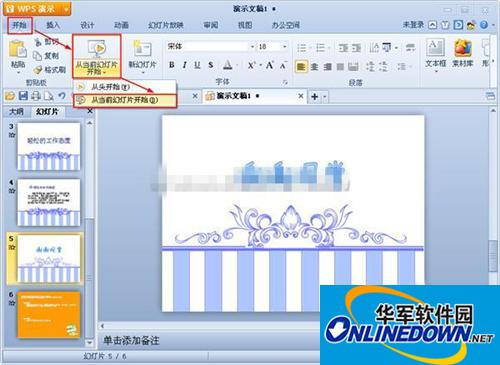Toggle Underline formatting
This screenshot has width=500, height=365.
[197, 65]
